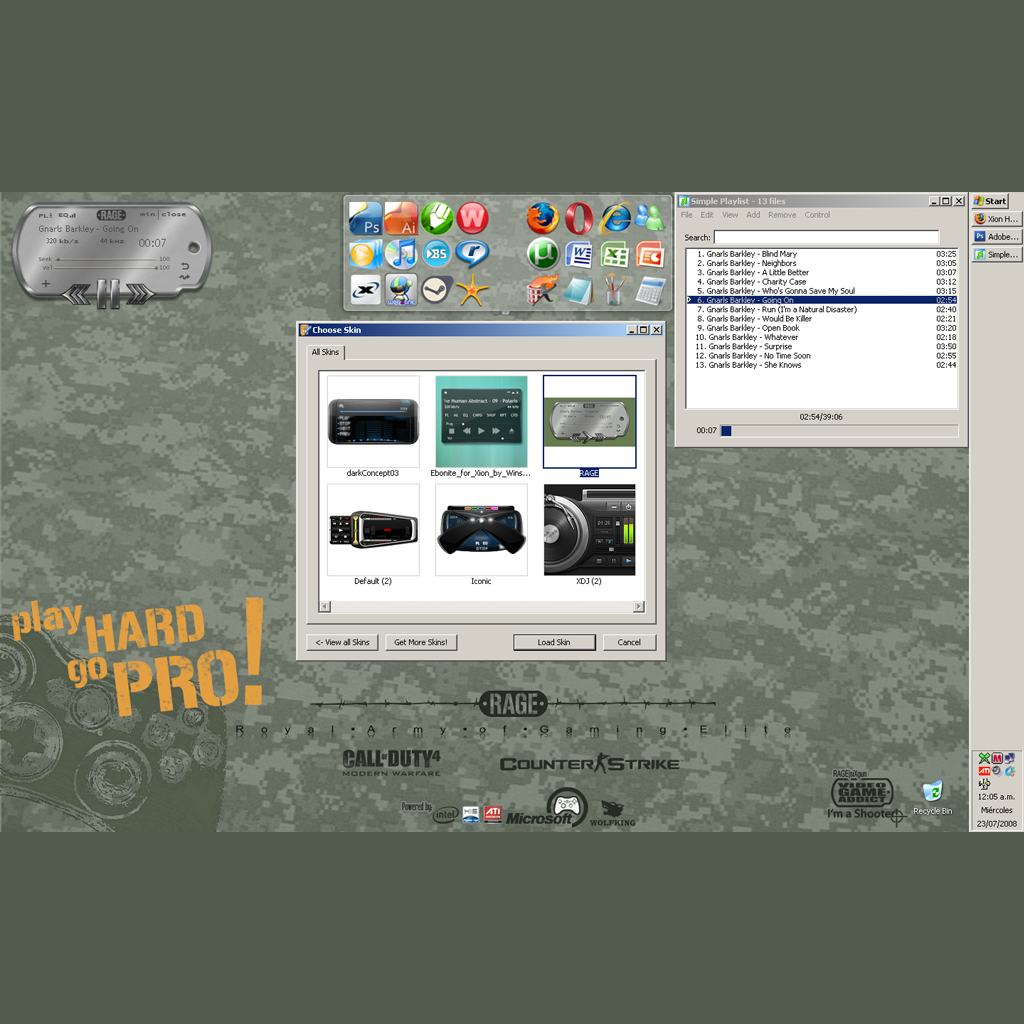Screen dimensions: 1024x1024
Task: Launch Paint brushes icon in dock
Action: coord(615,290)
